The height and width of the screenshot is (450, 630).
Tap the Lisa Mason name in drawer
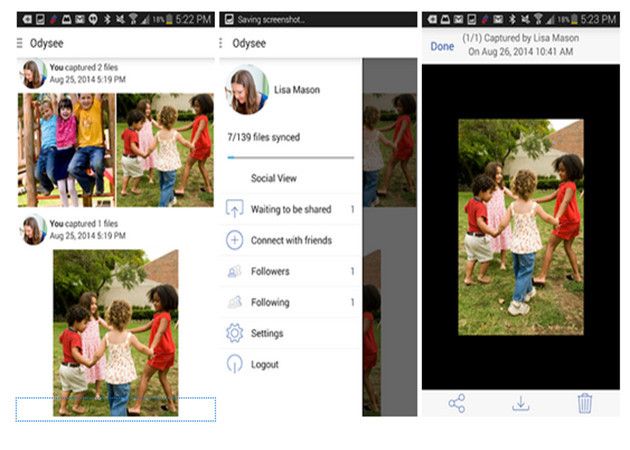[298, 90]
